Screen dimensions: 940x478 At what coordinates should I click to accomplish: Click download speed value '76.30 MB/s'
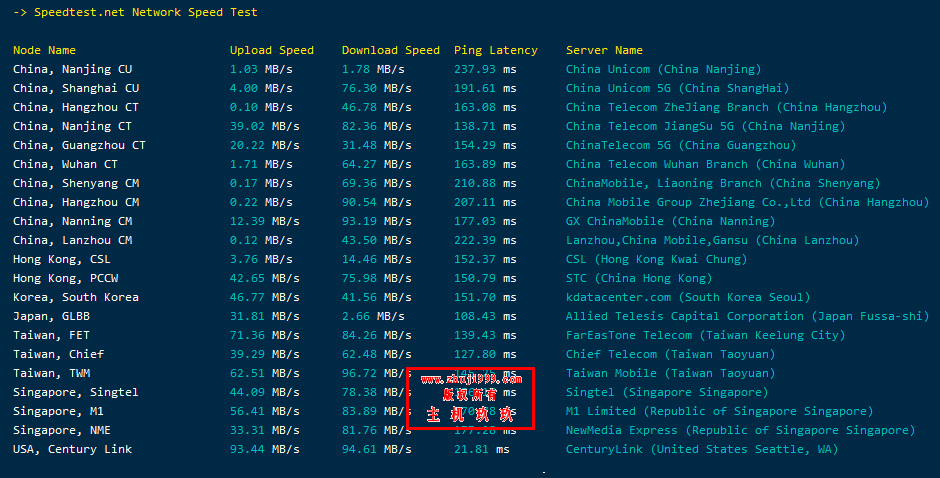coord(377,89)
